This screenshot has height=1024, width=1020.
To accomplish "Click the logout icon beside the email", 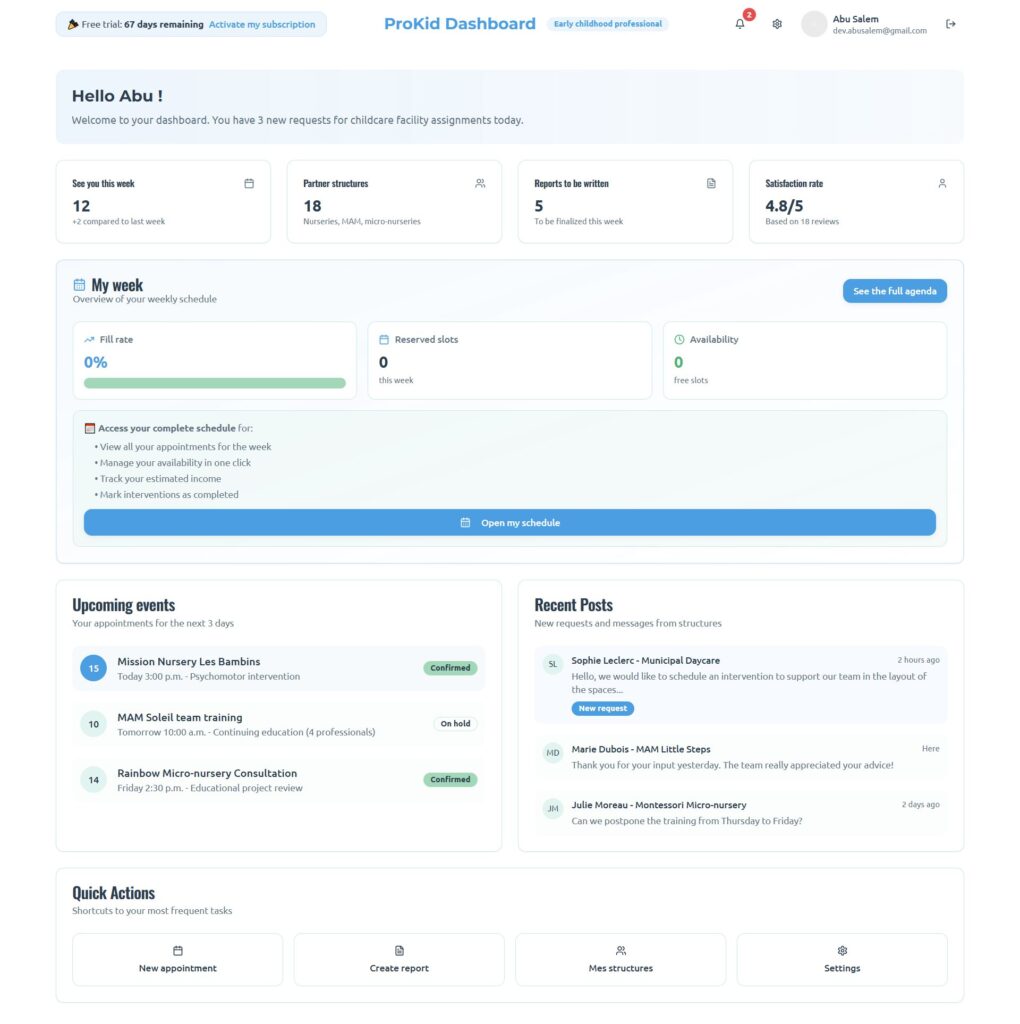I will [950, 24].
